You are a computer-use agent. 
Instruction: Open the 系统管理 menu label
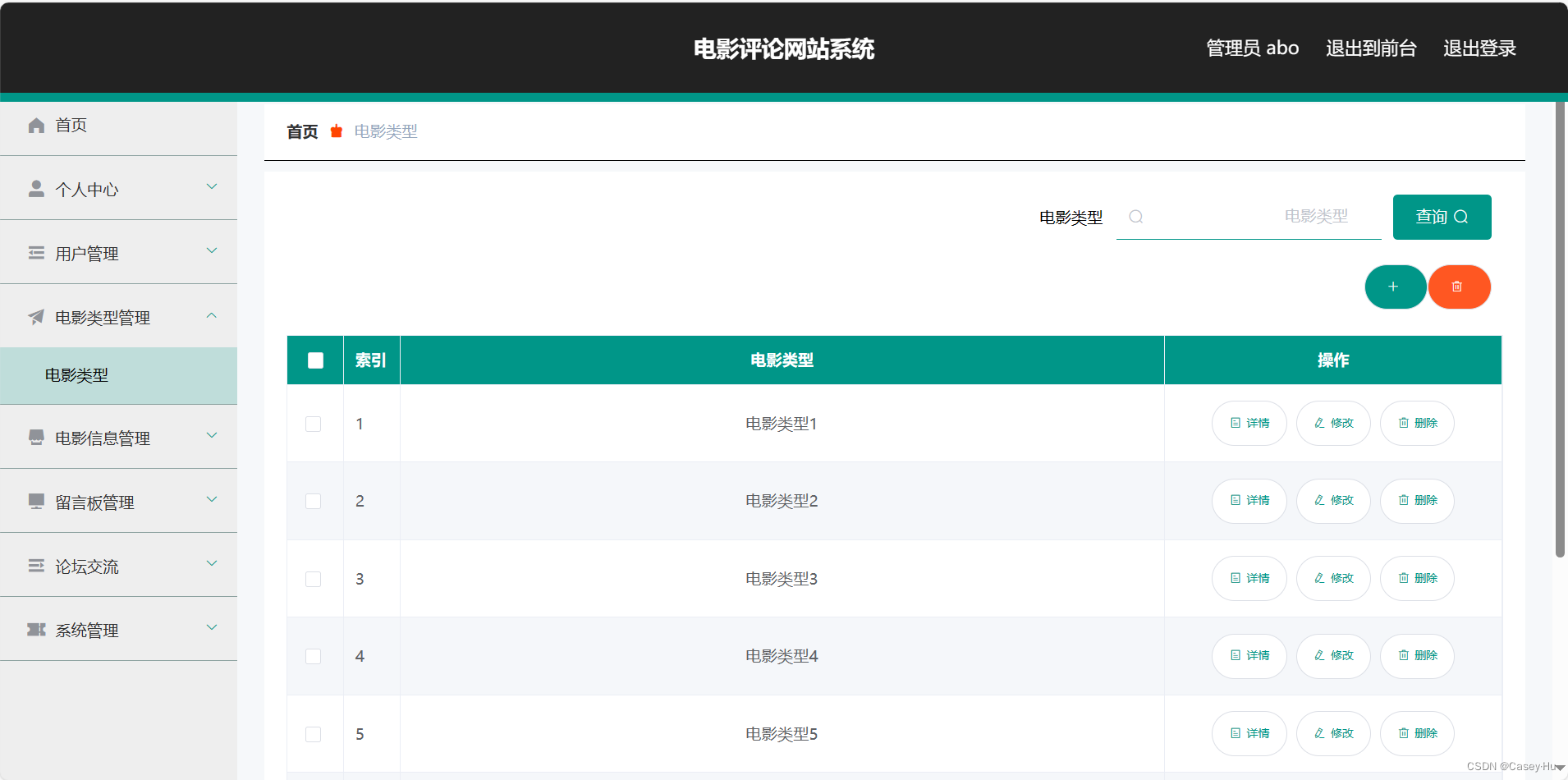pyautogui.click(x=87, y=631)
